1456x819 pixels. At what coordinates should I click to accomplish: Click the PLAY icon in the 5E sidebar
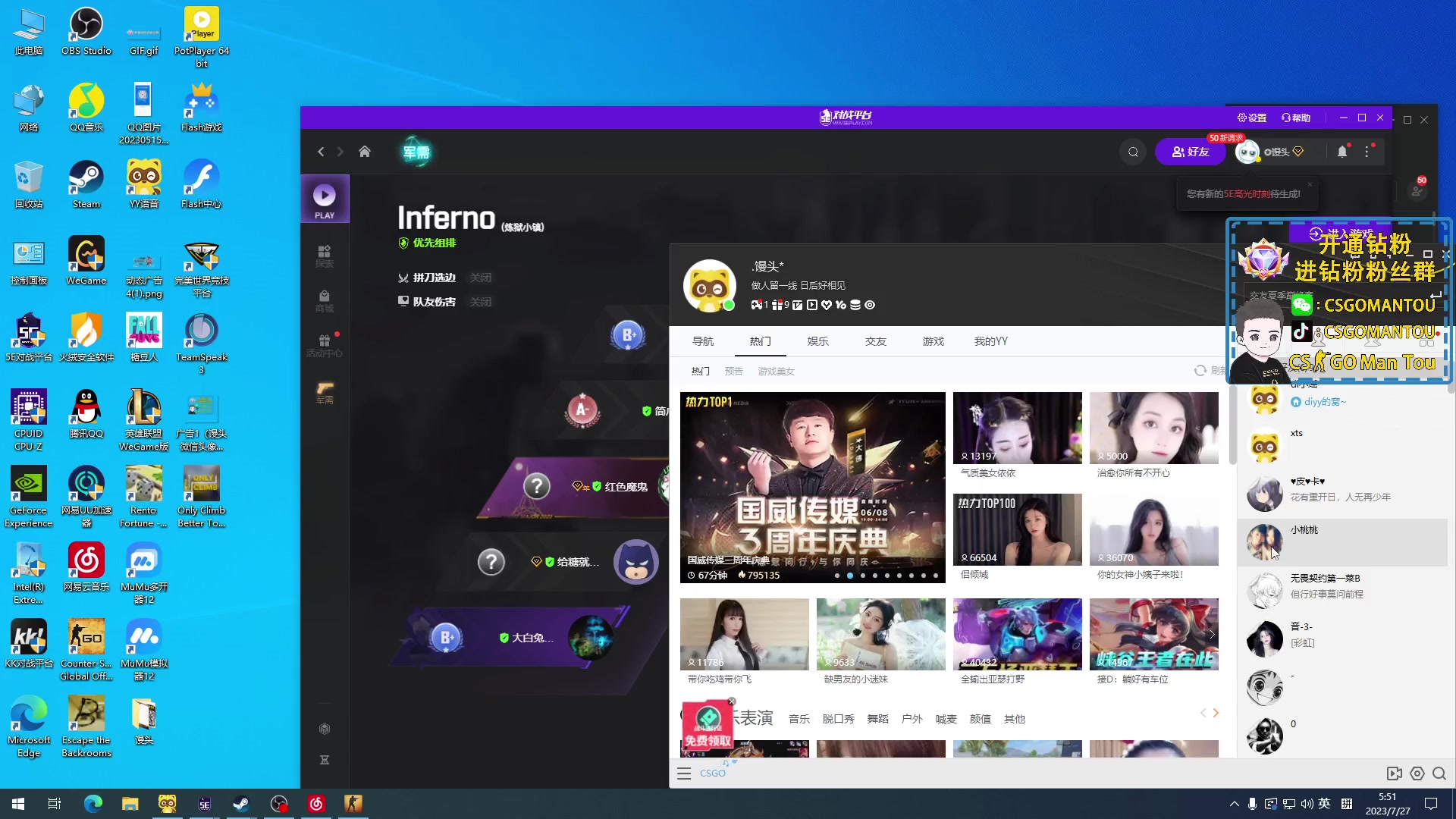pos(325,199)
